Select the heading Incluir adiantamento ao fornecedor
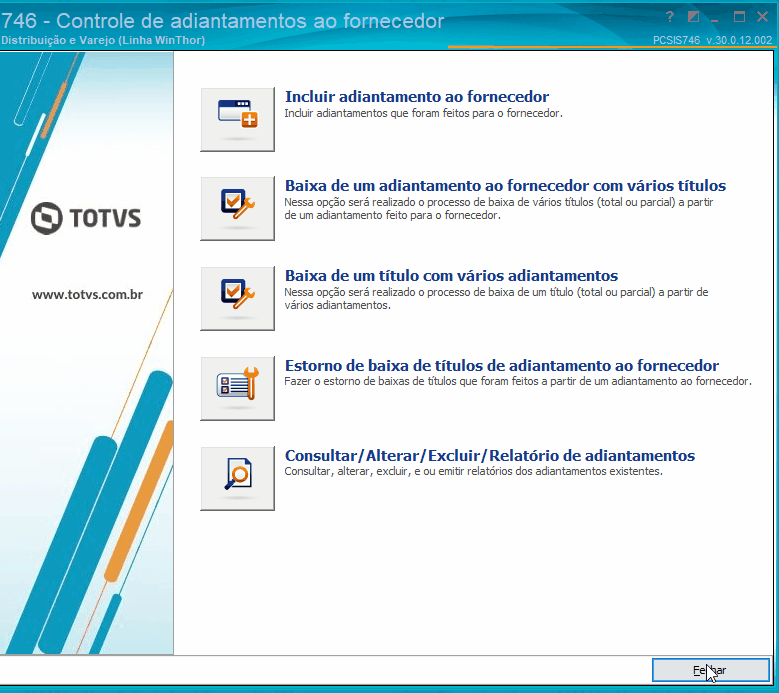 pos(417,96)
